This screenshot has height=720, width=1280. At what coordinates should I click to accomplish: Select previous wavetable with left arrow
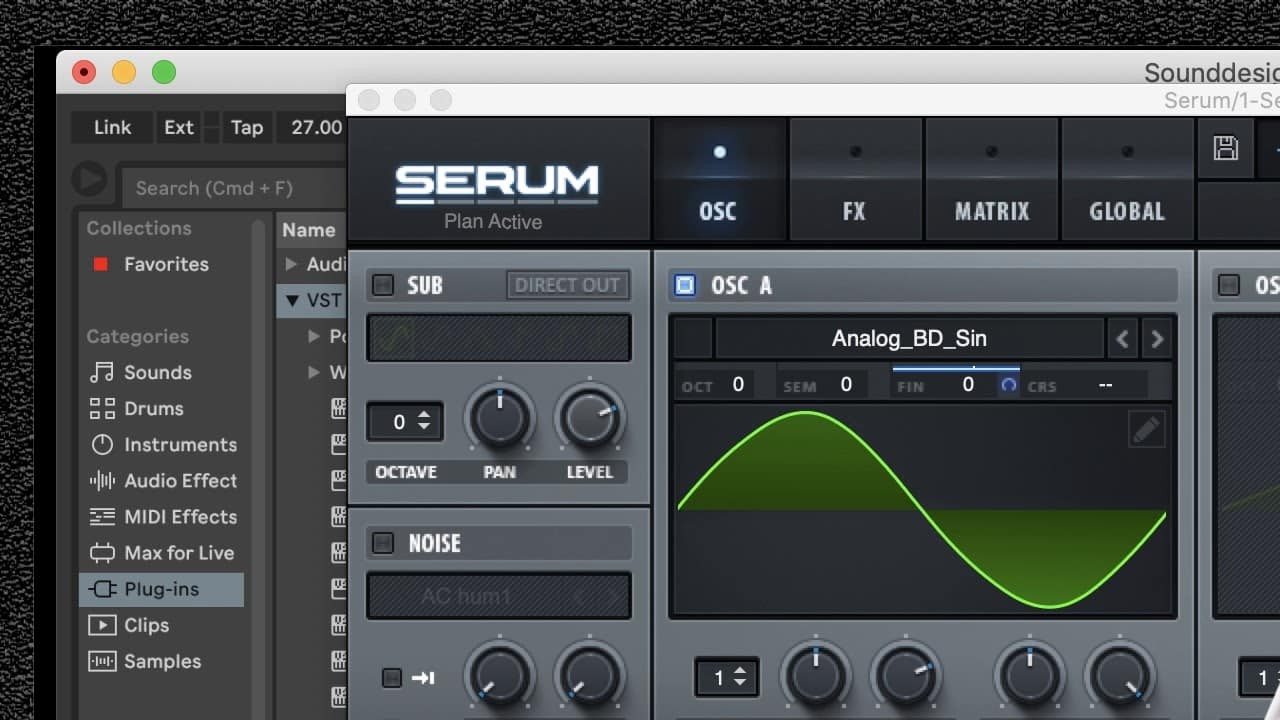(x=1122, y=339)
